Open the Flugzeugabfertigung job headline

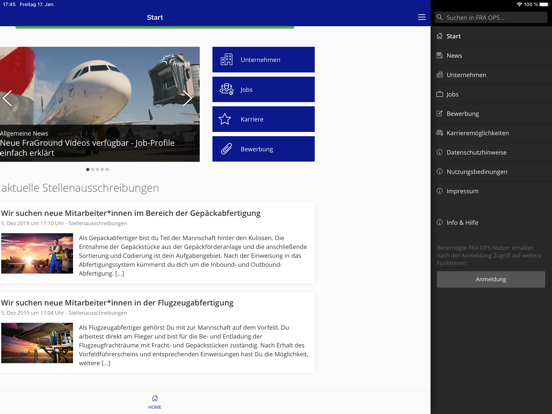(x=117, y=302)
